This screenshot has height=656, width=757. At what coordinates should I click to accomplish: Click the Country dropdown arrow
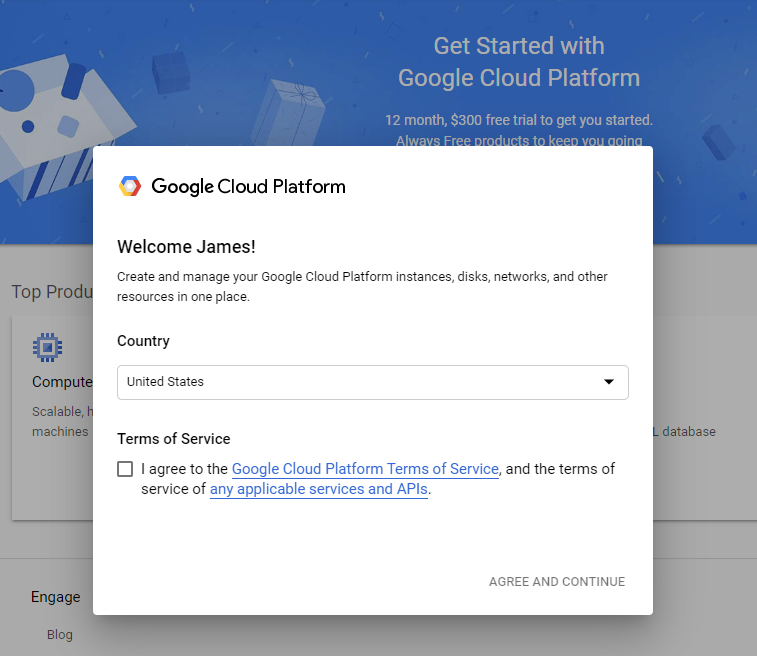609,382
